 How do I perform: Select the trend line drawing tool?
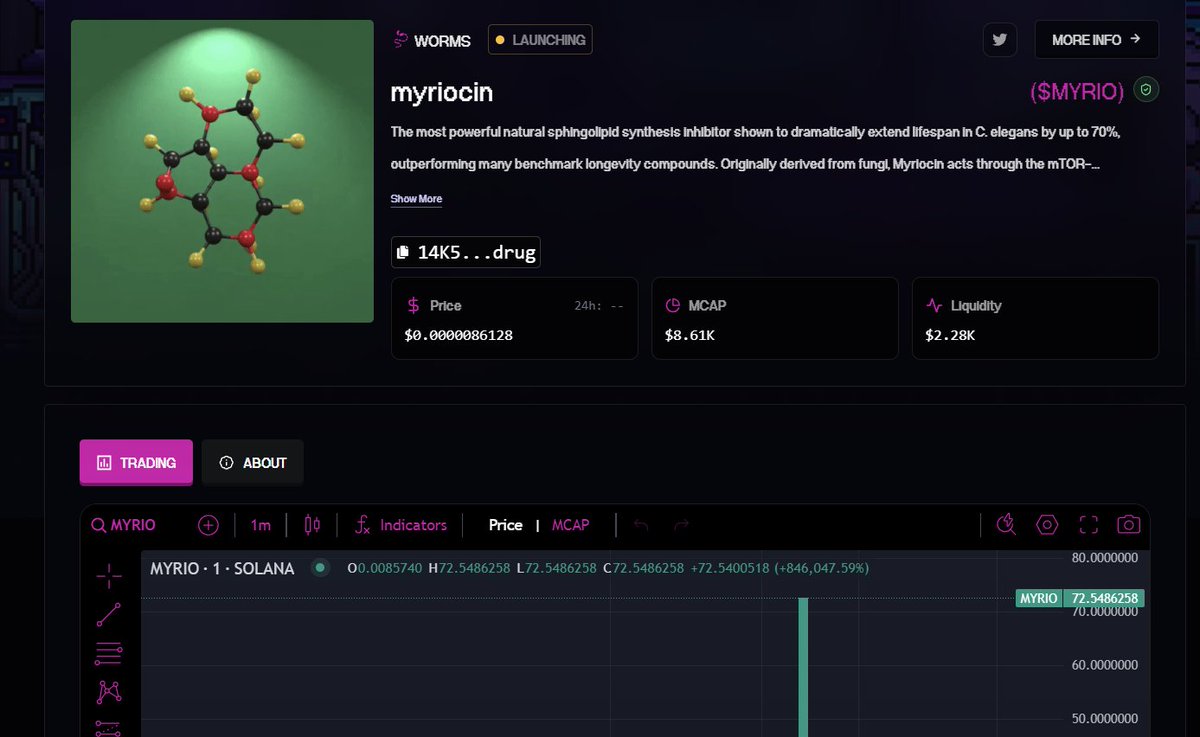click(109, 614)
